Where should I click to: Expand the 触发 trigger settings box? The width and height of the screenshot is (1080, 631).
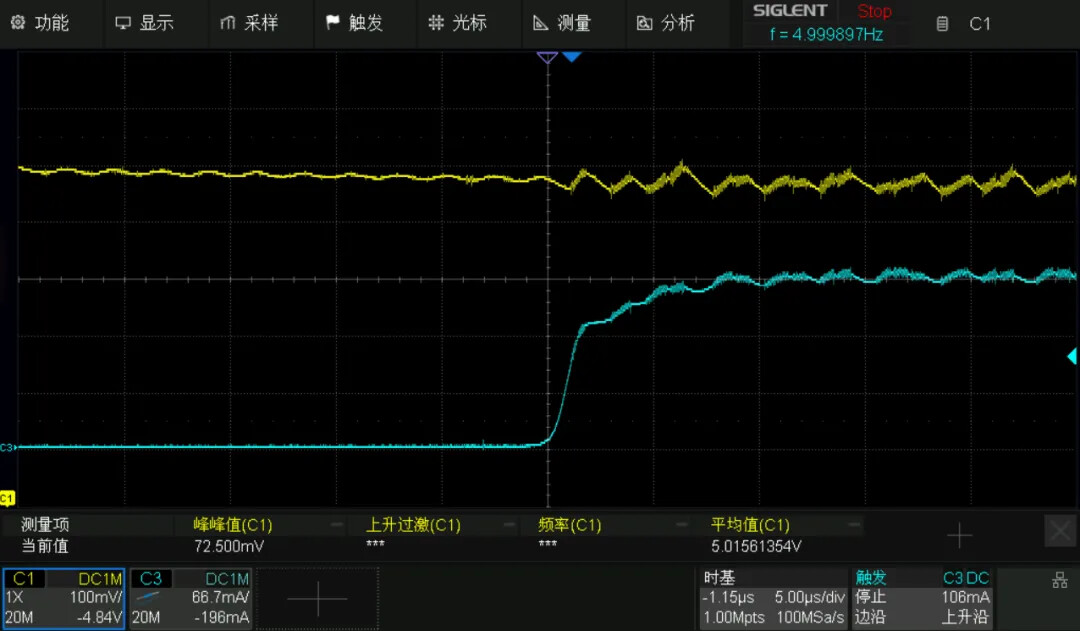[x=921, y=598]
